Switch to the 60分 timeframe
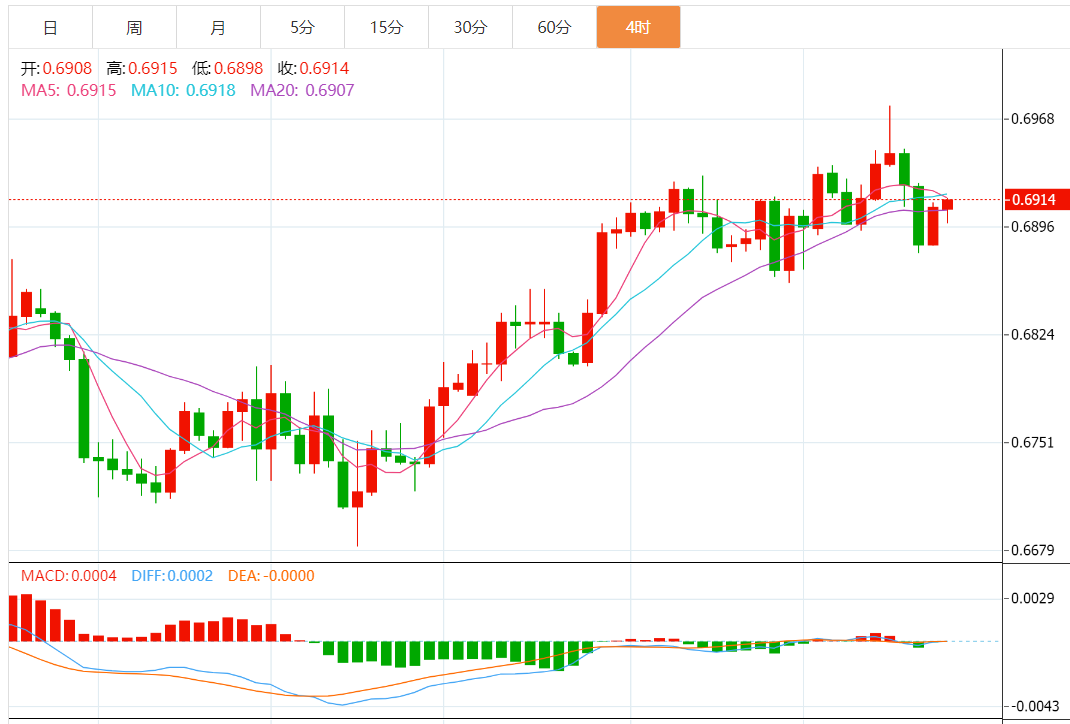The height and width of the screenshot is (724, 1070). tap(554, 27)
